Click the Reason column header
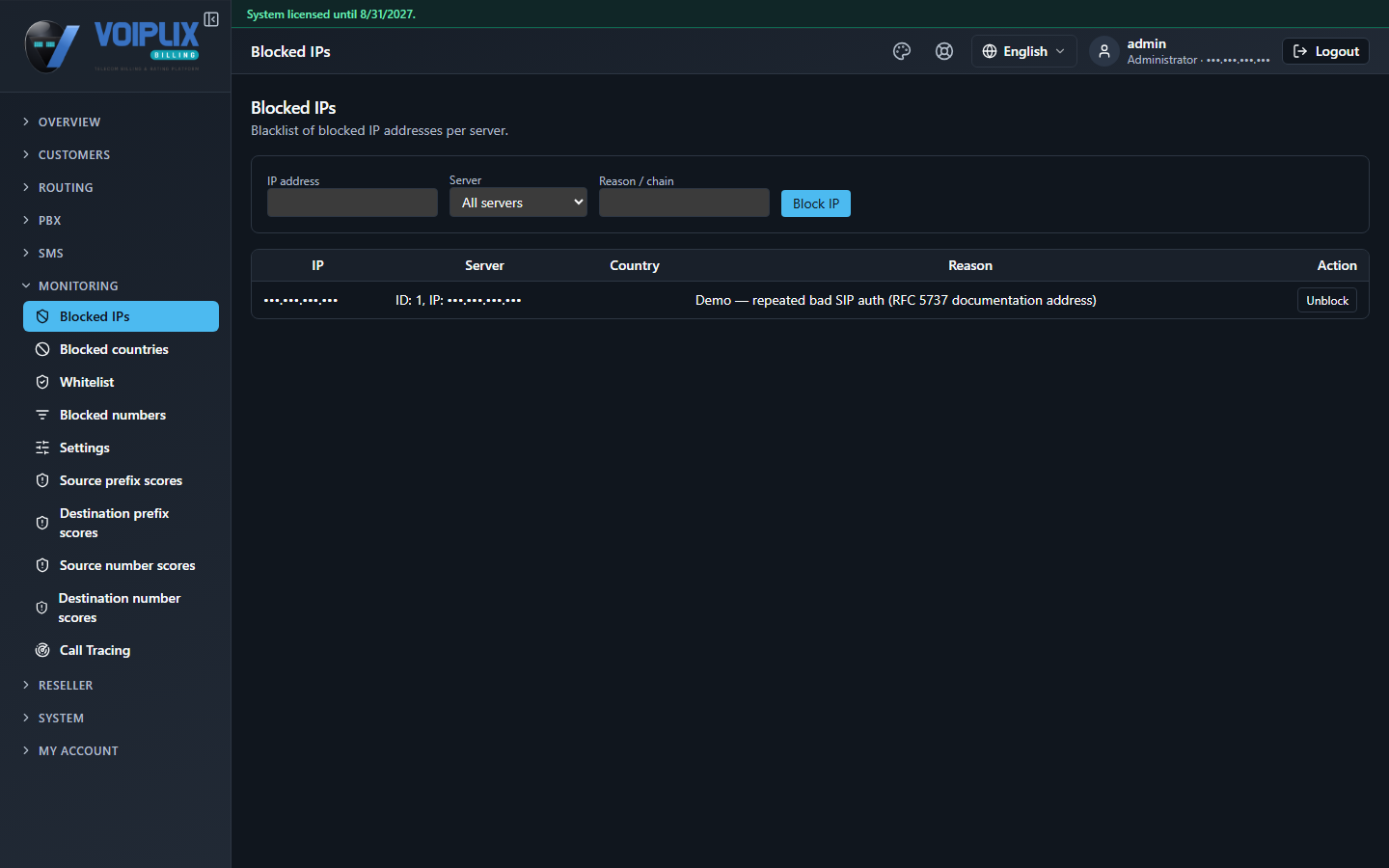 click(970, 265)
